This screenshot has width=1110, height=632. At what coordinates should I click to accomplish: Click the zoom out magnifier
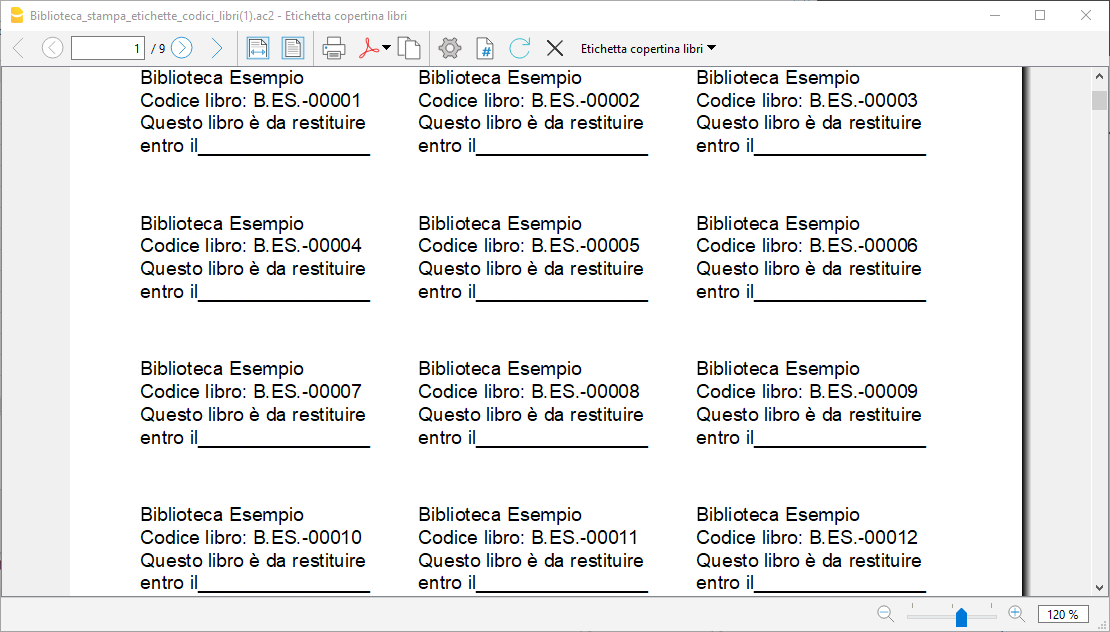point(885,614)
